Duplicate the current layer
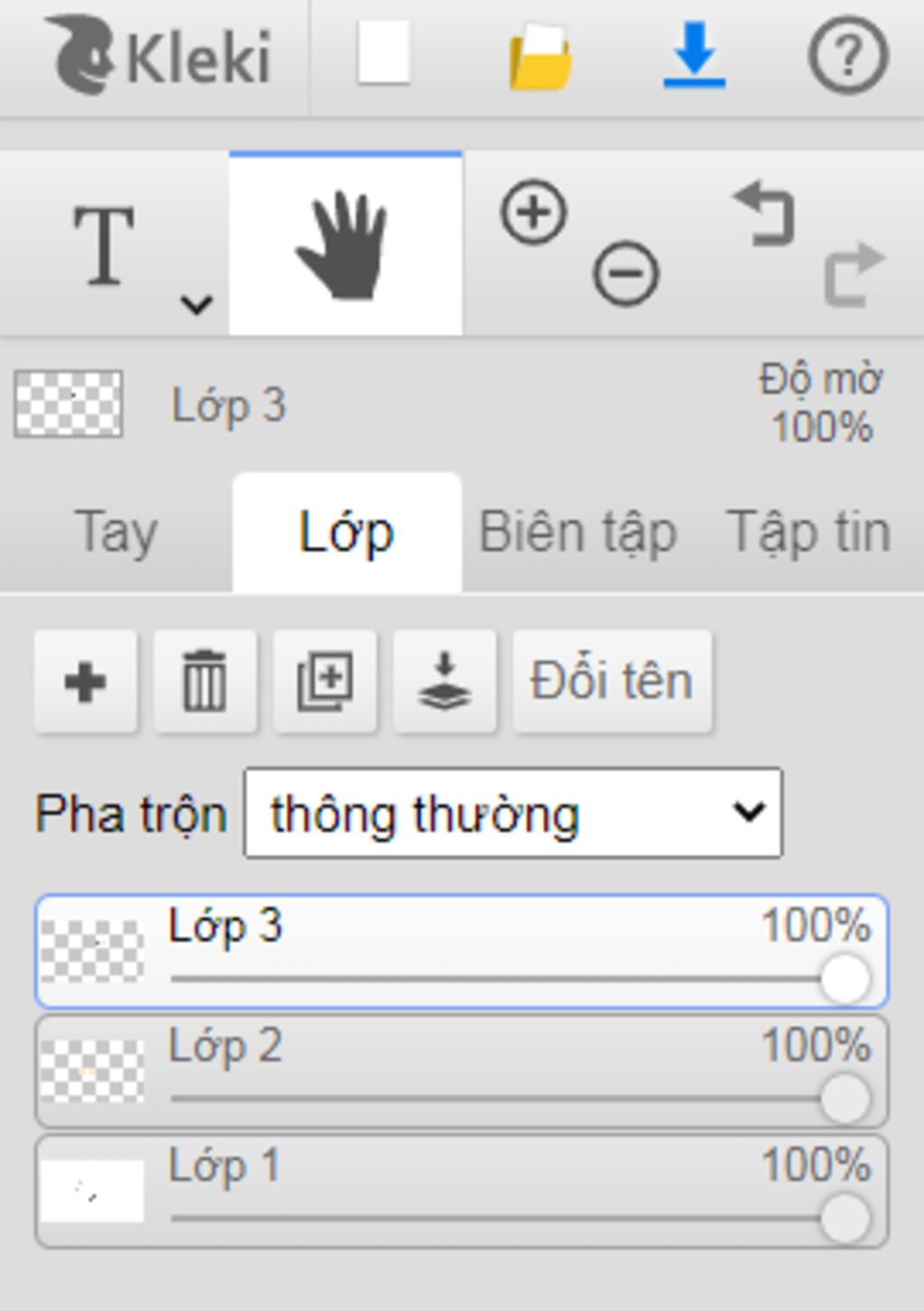 pyautogui.click(x=325, y=681)
